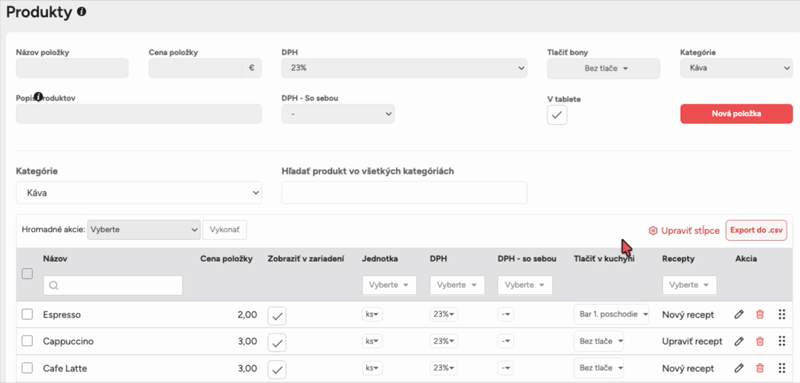
Task: Click Espresso product name
Action: (x=62, y=315)
